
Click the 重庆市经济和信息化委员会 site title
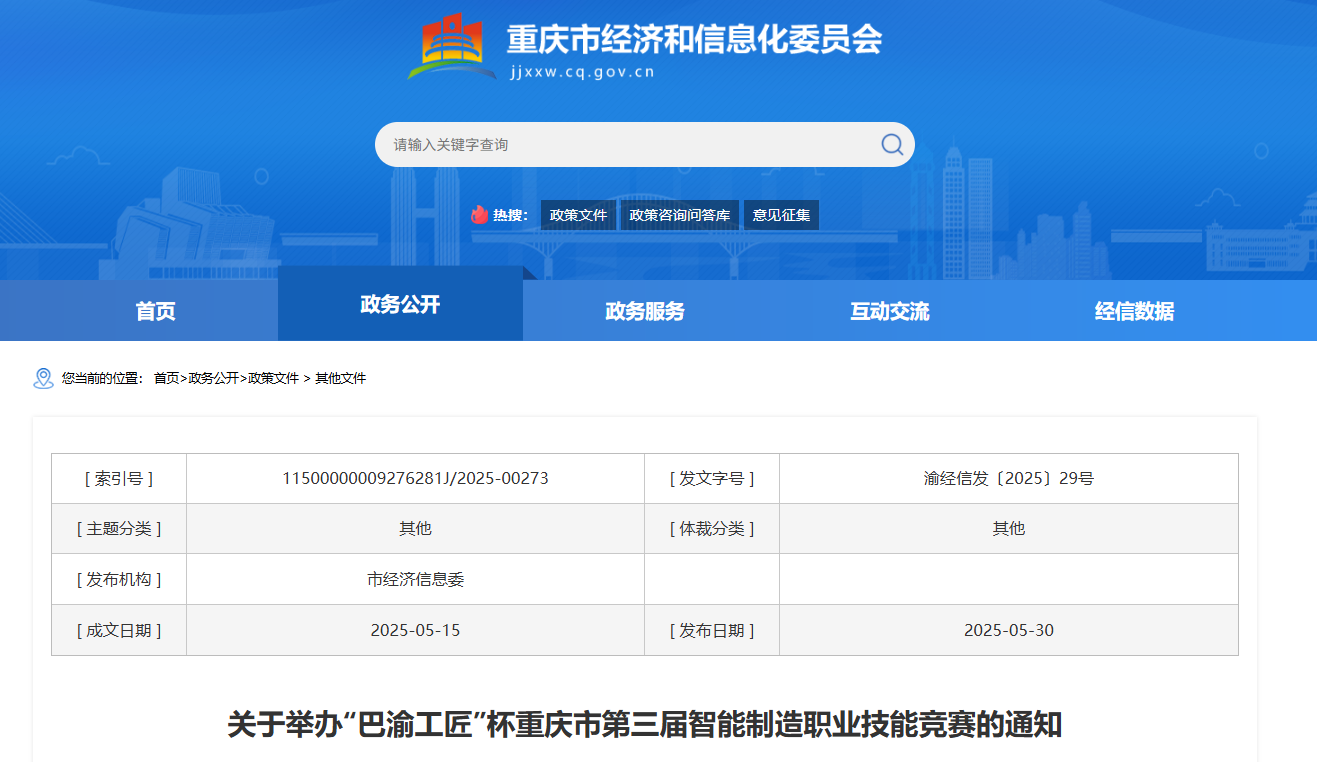[x=694, y=40]
